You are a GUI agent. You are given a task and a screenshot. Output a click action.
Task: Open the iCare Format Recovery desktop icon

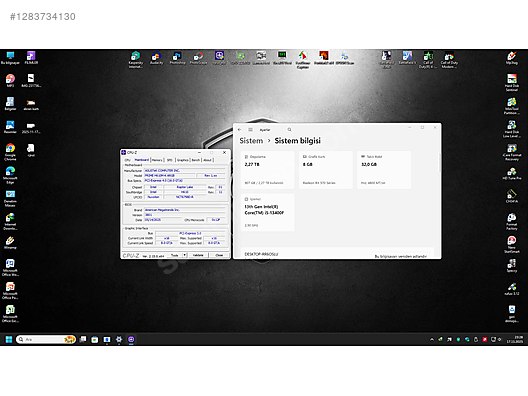pos(512,152)
